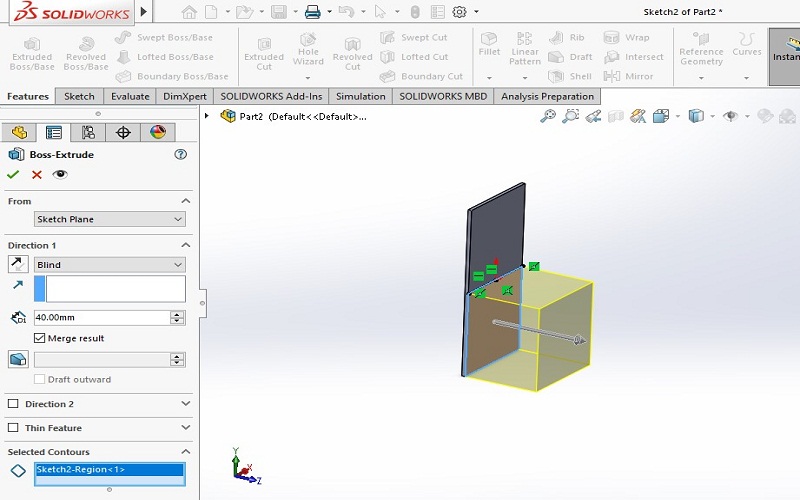Enable the Direction 2 checkbox
Screen dimensions: 800x500
coord(13,404)
